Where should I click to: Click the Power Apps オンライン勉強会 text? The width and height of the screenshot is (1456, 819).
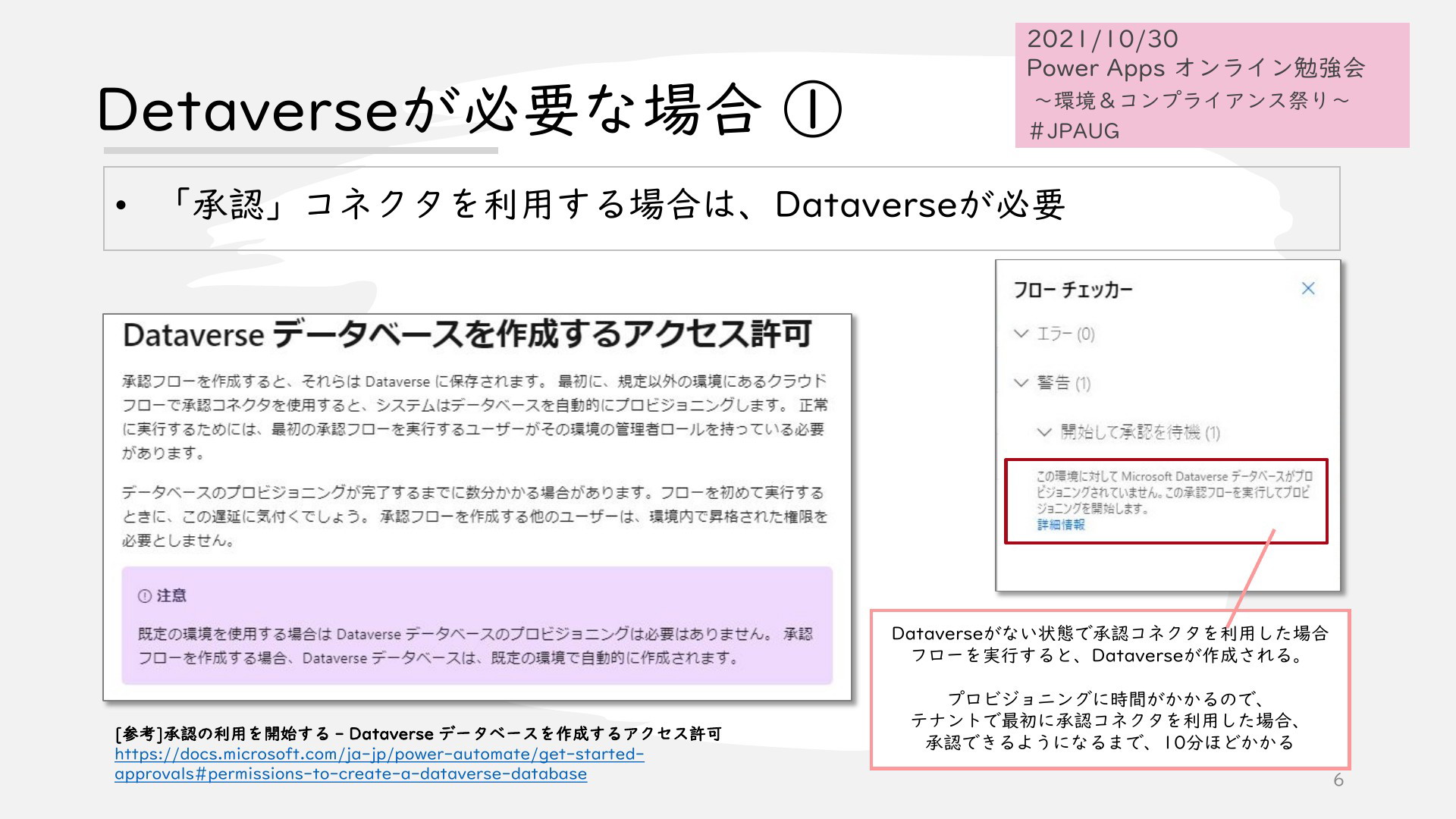(x=1196, y=68)
